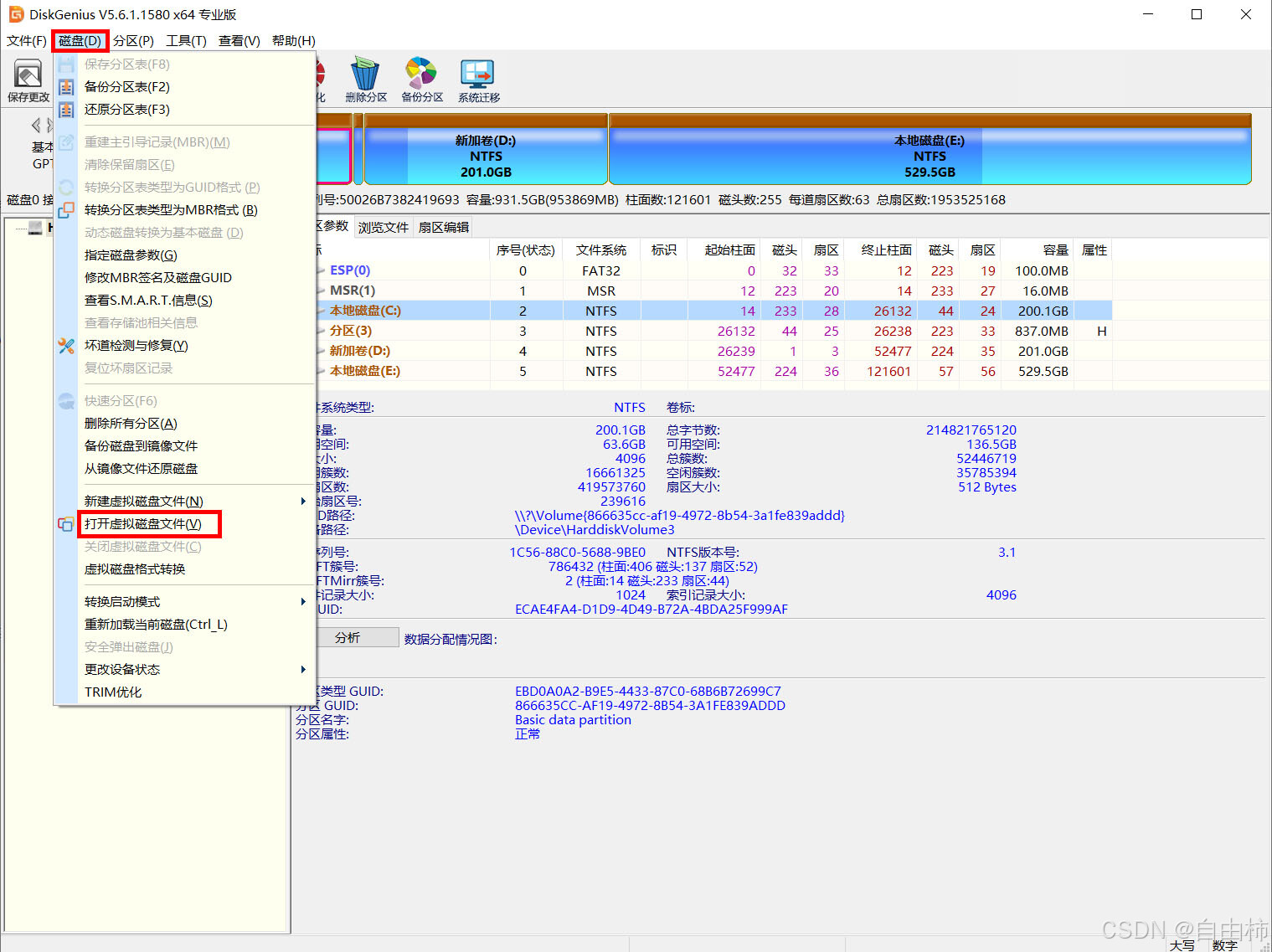Open the 文件(F) menu
The image size is (1272, 952).
[x=27, y=41]
